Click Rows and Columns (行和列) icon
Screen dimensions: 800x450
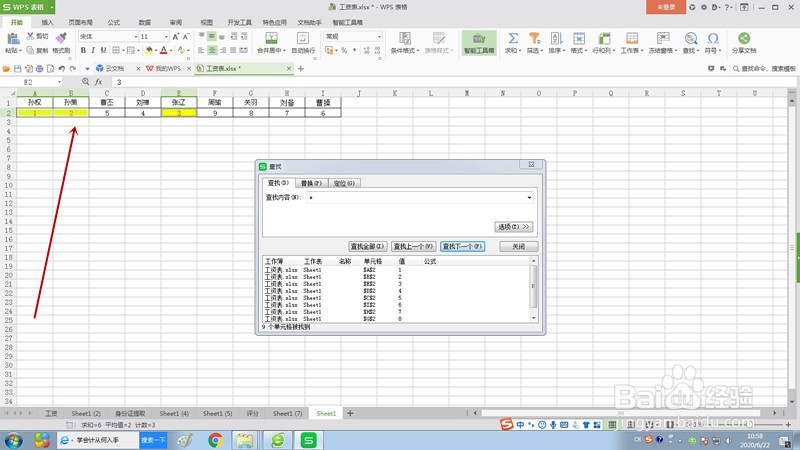pyautogui.click(x=604, y=38)
